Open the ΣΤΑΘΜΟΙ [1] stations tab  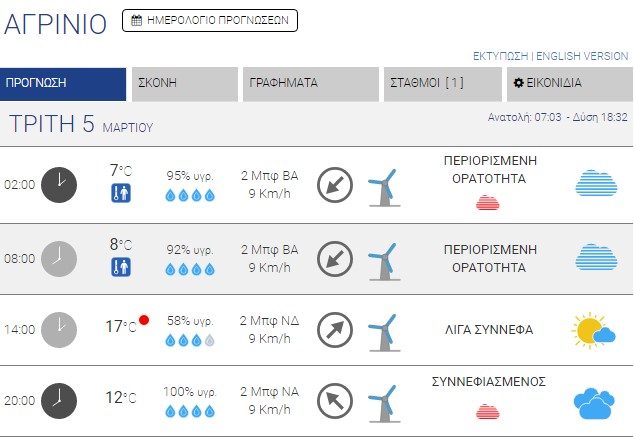(442, 84)
